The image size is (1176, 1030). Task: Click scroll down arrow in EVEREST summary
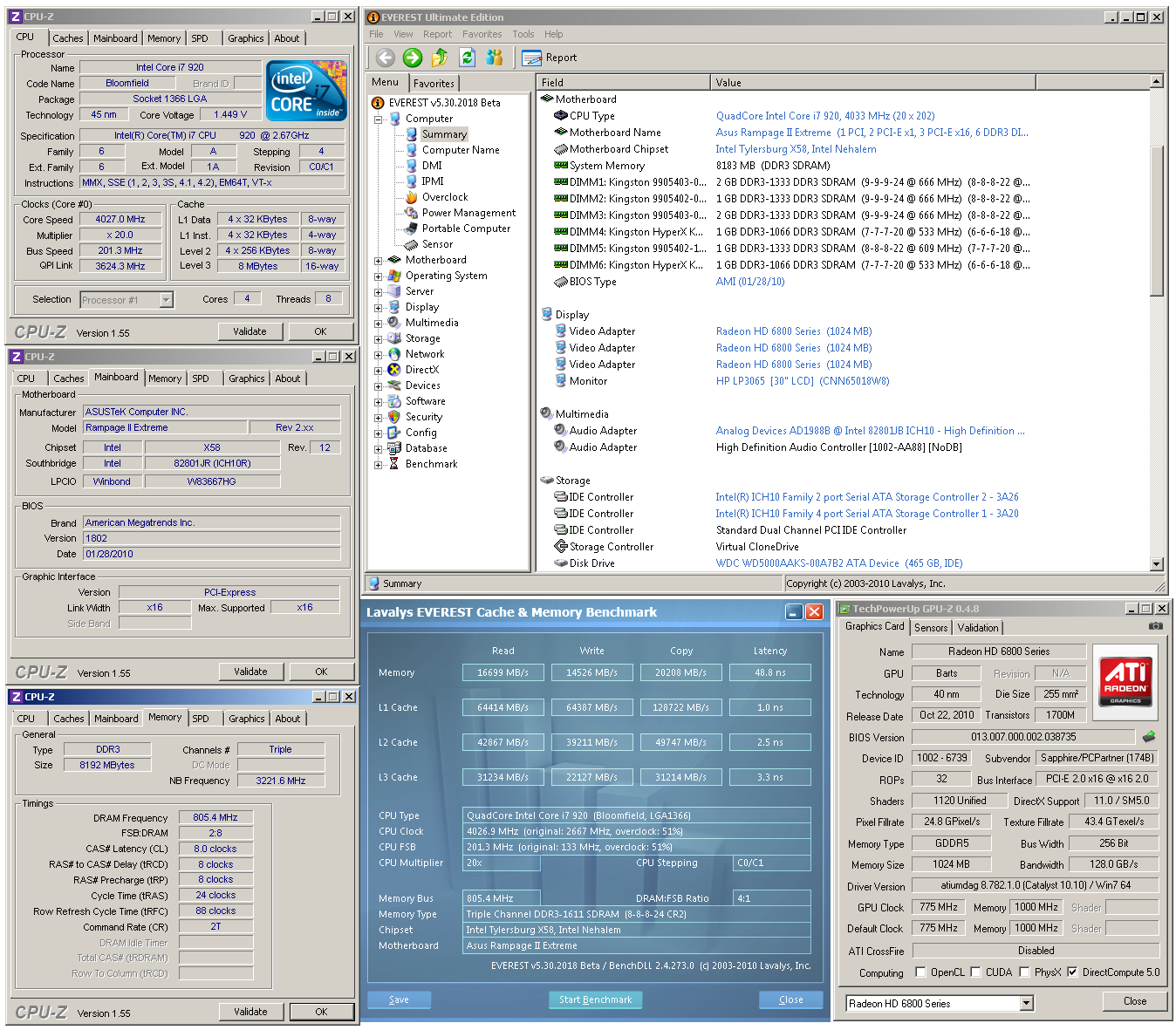tap(1157, 564)
